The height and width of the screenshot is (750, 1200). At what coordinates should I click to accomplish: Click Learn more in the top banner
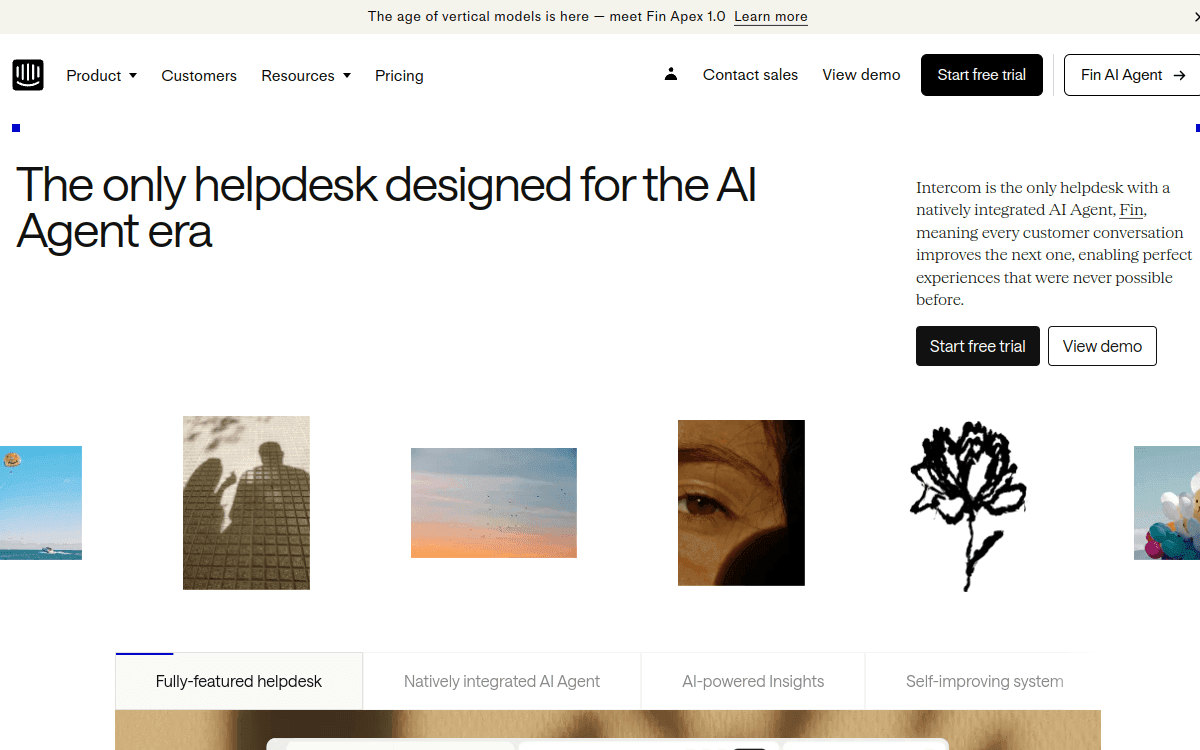coord(771,17)
